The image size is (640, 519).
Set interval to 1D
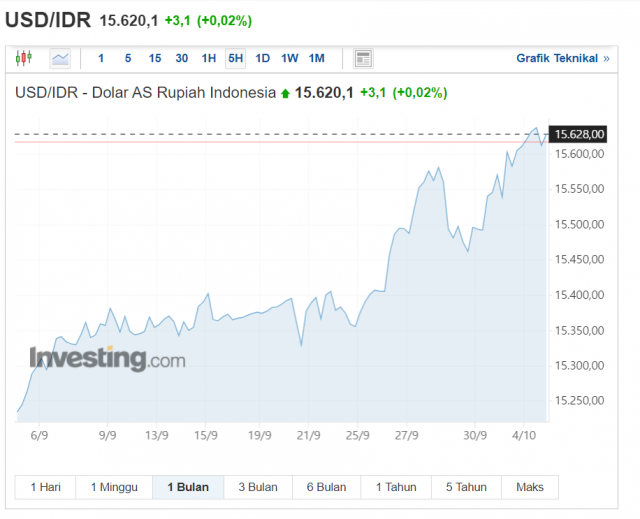[x=262, y=59]
